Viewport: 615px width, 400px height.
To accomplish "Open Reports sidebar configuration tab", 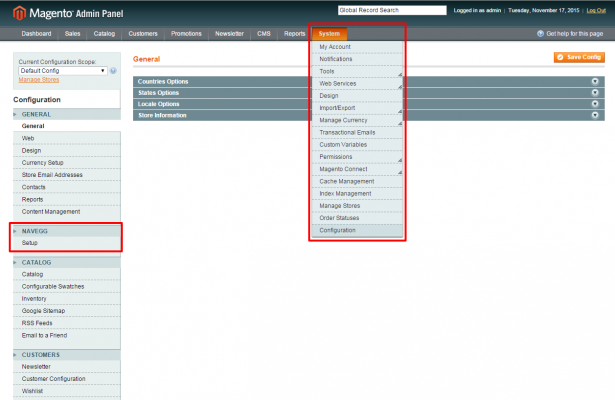I will [67, 200].
